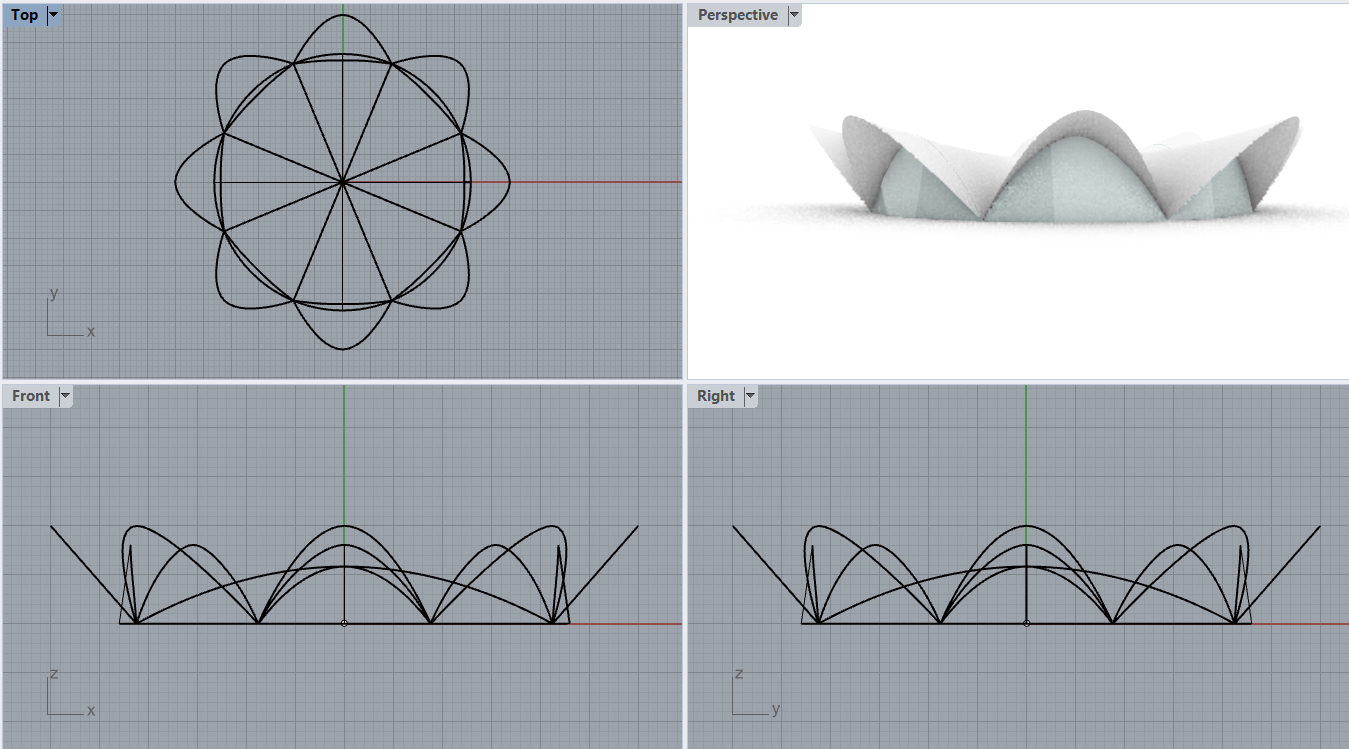Activate the Right viewport title
The height and width of the screenshot is (749, 1349).
click(x=715, y=396)
